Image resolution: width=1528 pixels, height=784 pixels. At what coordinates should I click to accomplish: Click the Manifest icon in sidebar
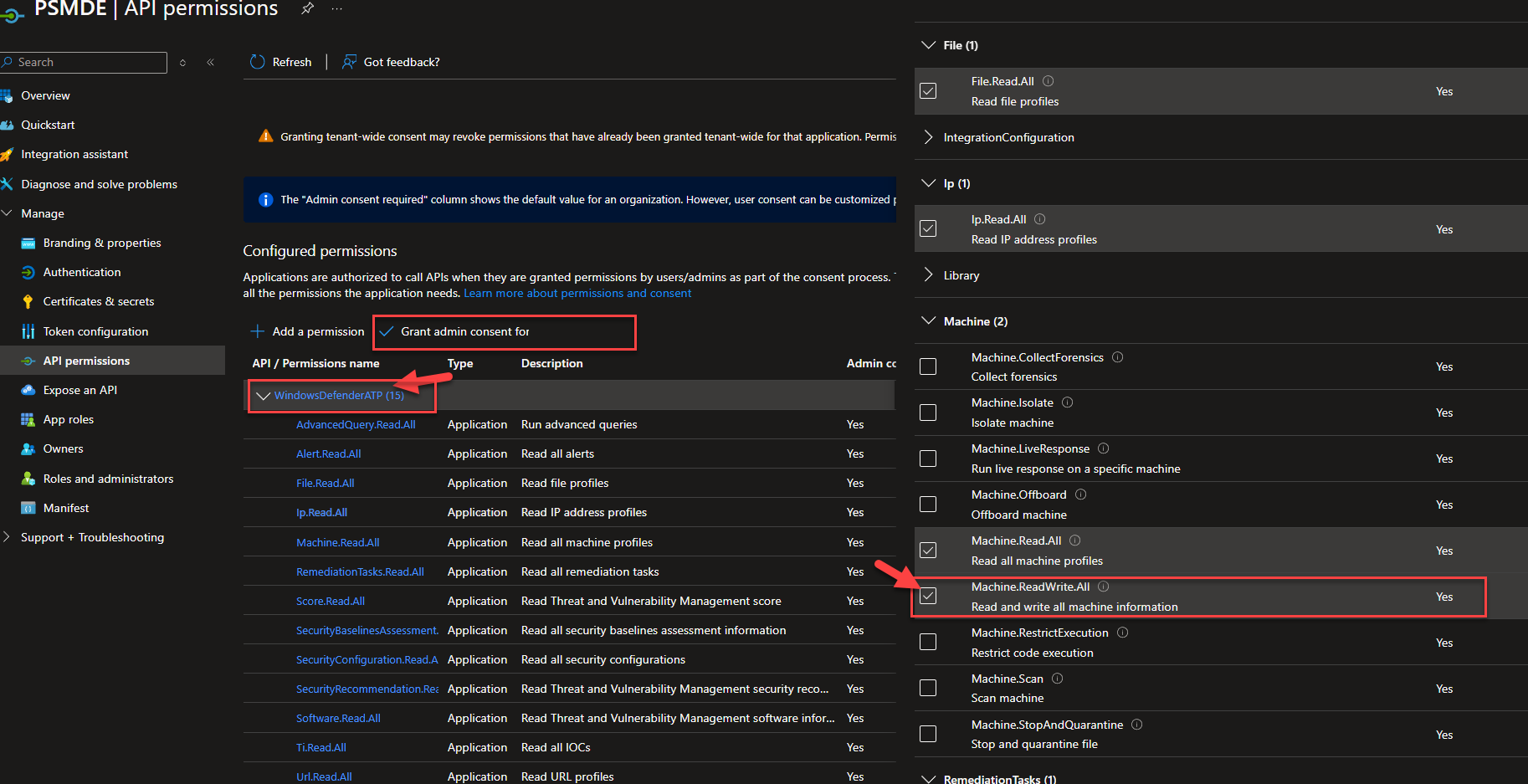pyautogui.click(x=28, y=508)
